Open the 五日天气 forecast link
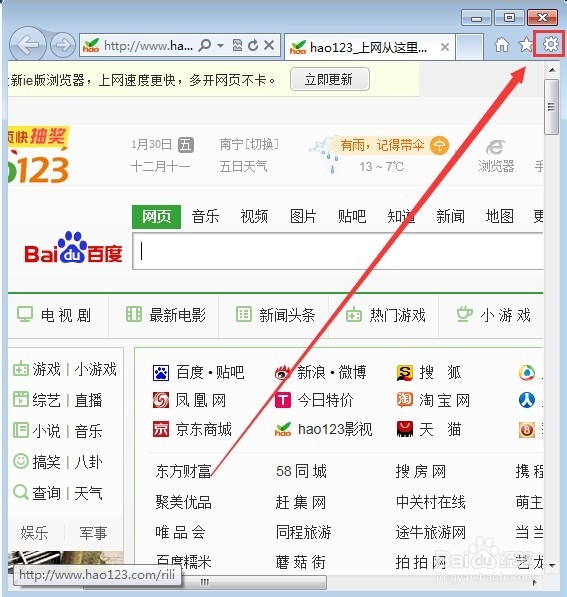This screenshot has width=567, height=597. 243,166
